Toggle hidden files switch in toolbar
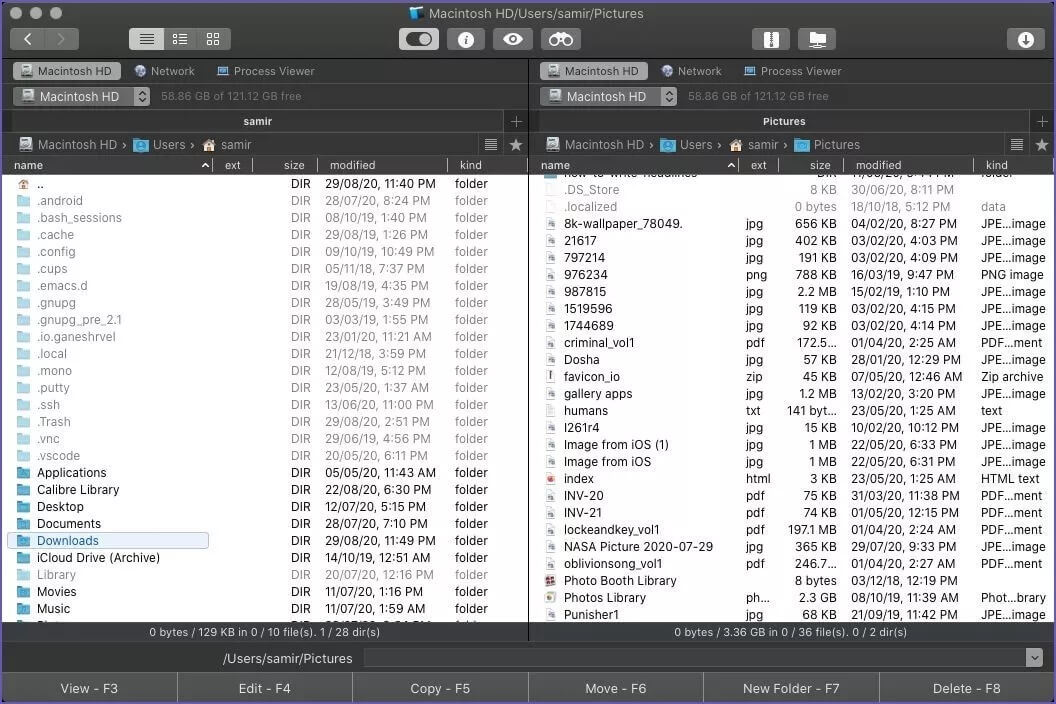Viewport: 1056px width, 704px height. coord(419,39)
